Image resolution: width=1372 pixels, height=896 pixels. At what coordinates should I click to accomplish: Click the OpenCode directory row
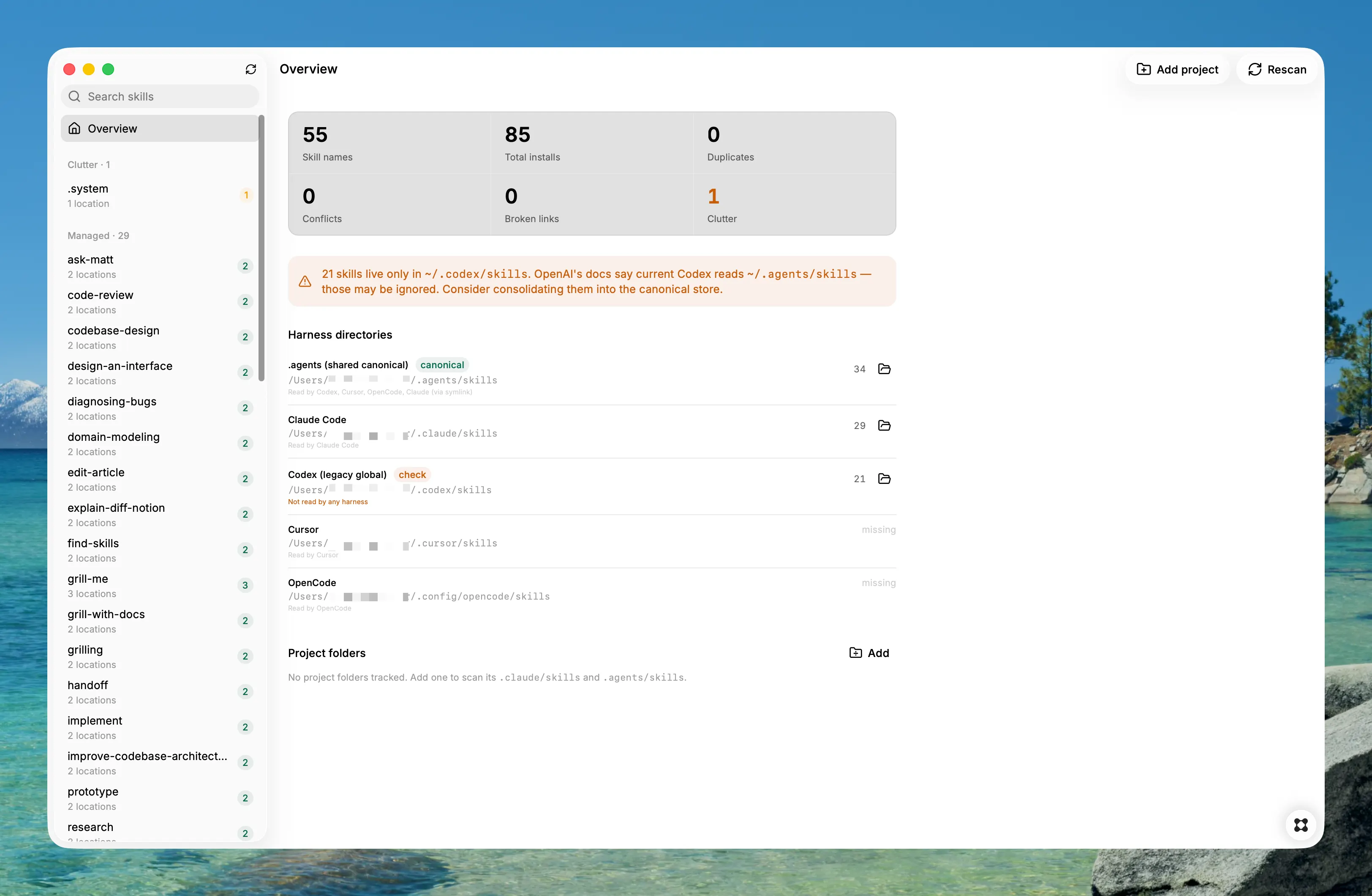pos(592,595)
